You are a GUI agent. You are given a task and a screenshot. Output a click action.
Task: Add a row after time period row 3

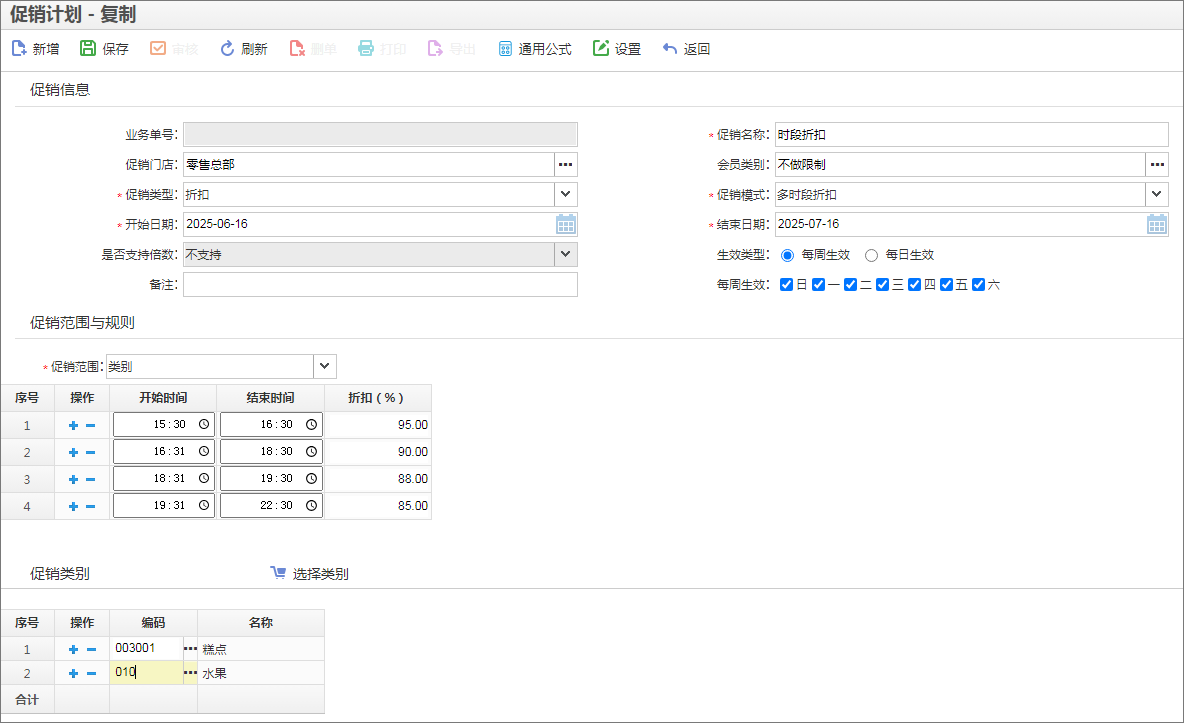(73, 480)
